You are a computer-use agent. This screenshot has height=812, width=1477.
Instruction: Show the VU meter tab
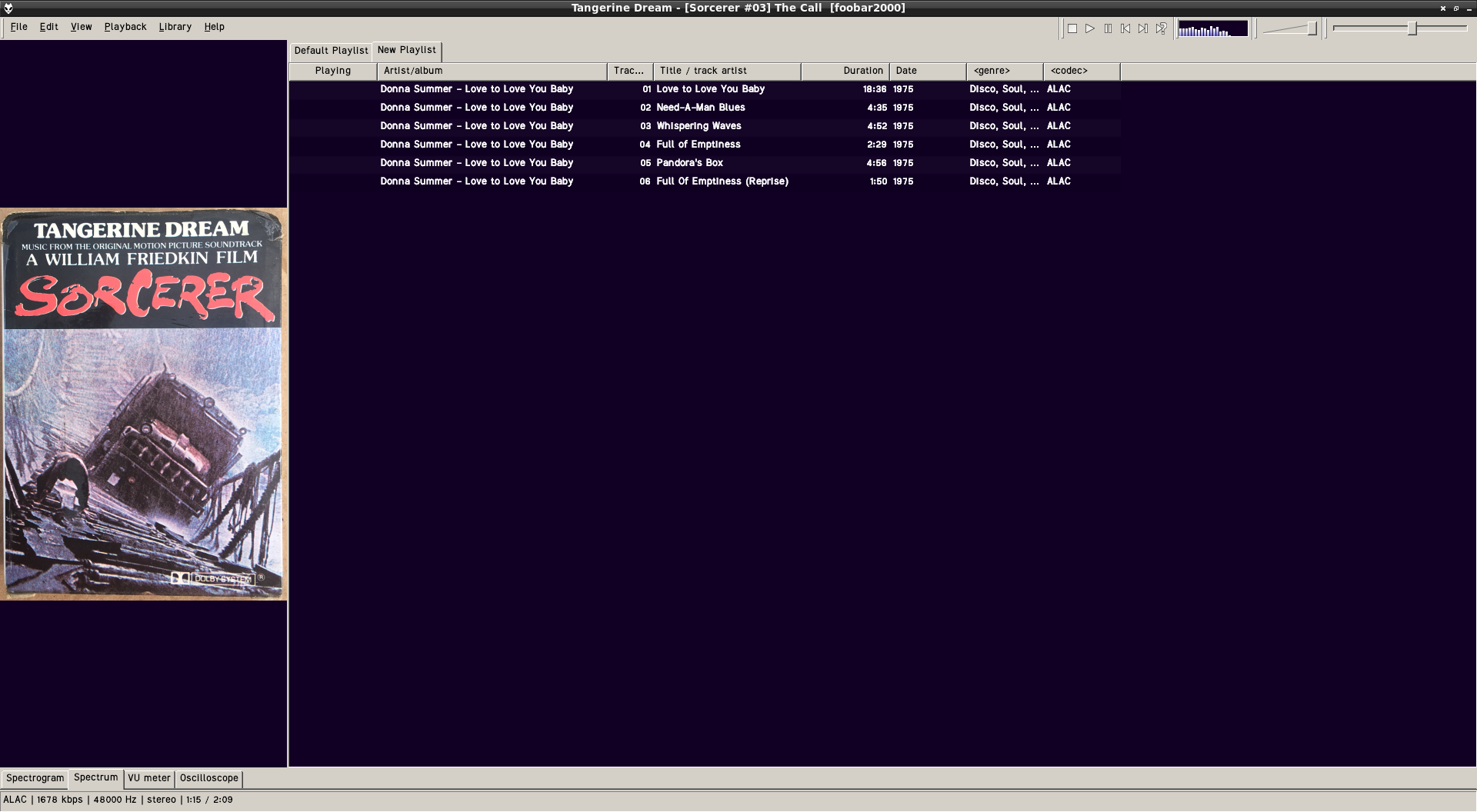tap(149, 778)
